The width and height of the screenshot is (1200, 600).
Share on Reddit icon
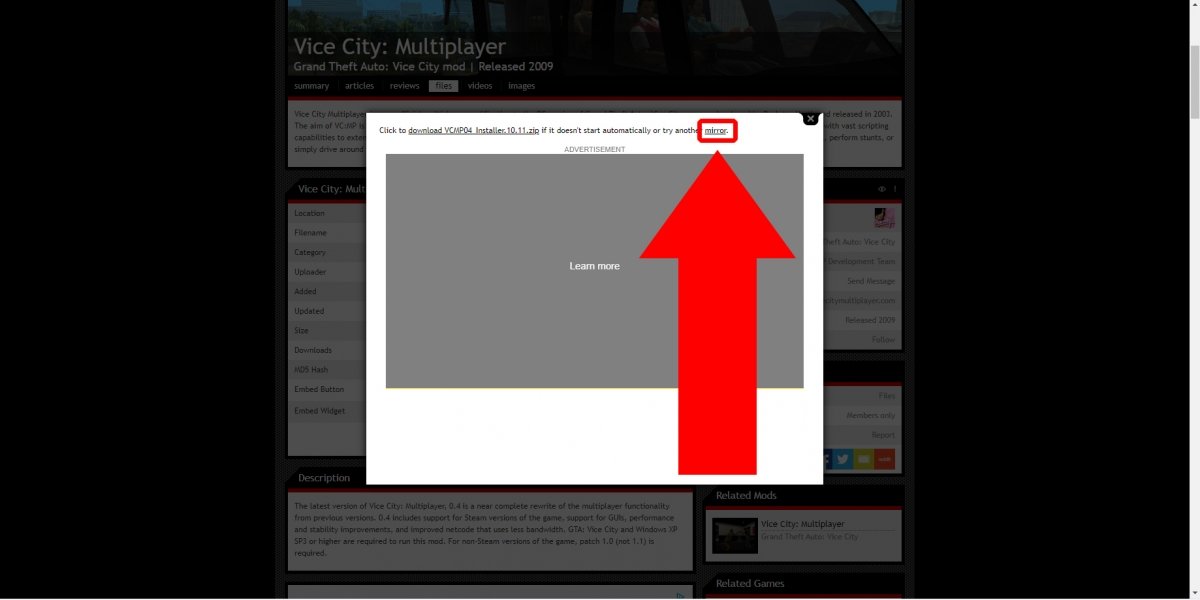point(884,459)
